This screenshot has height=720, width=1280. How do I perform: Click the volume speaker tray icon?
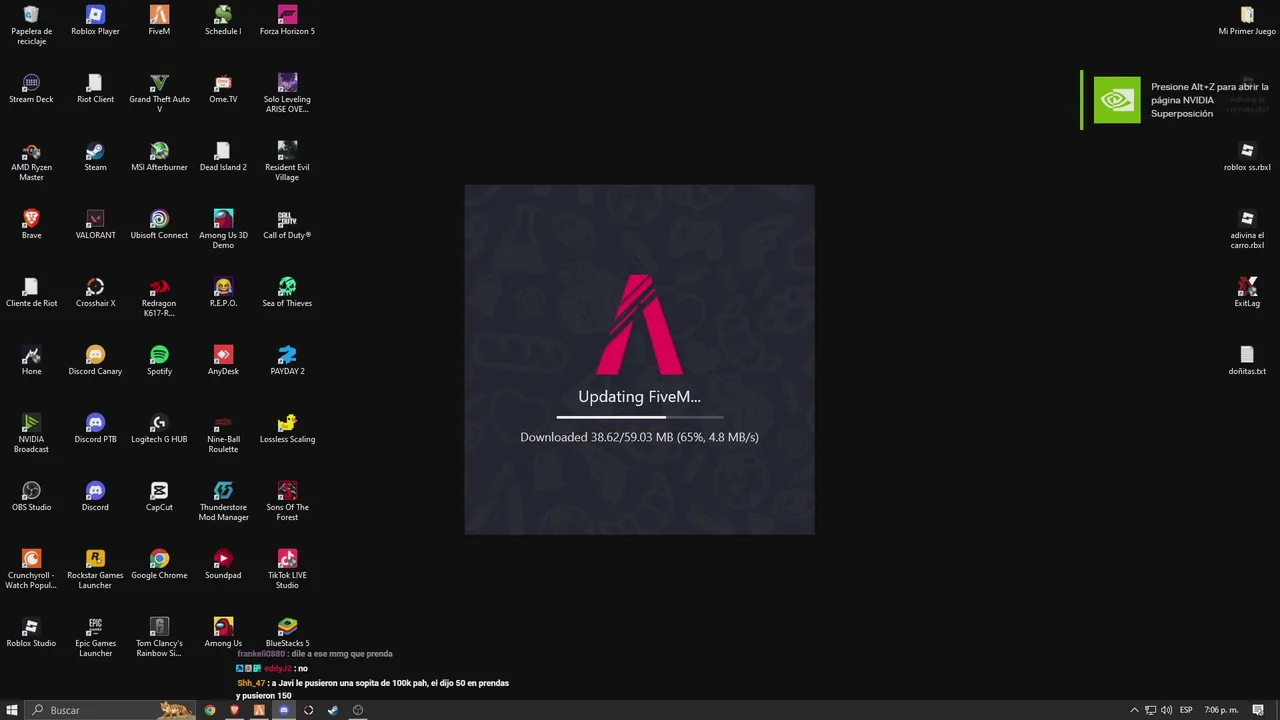(x=1166, y=710)
